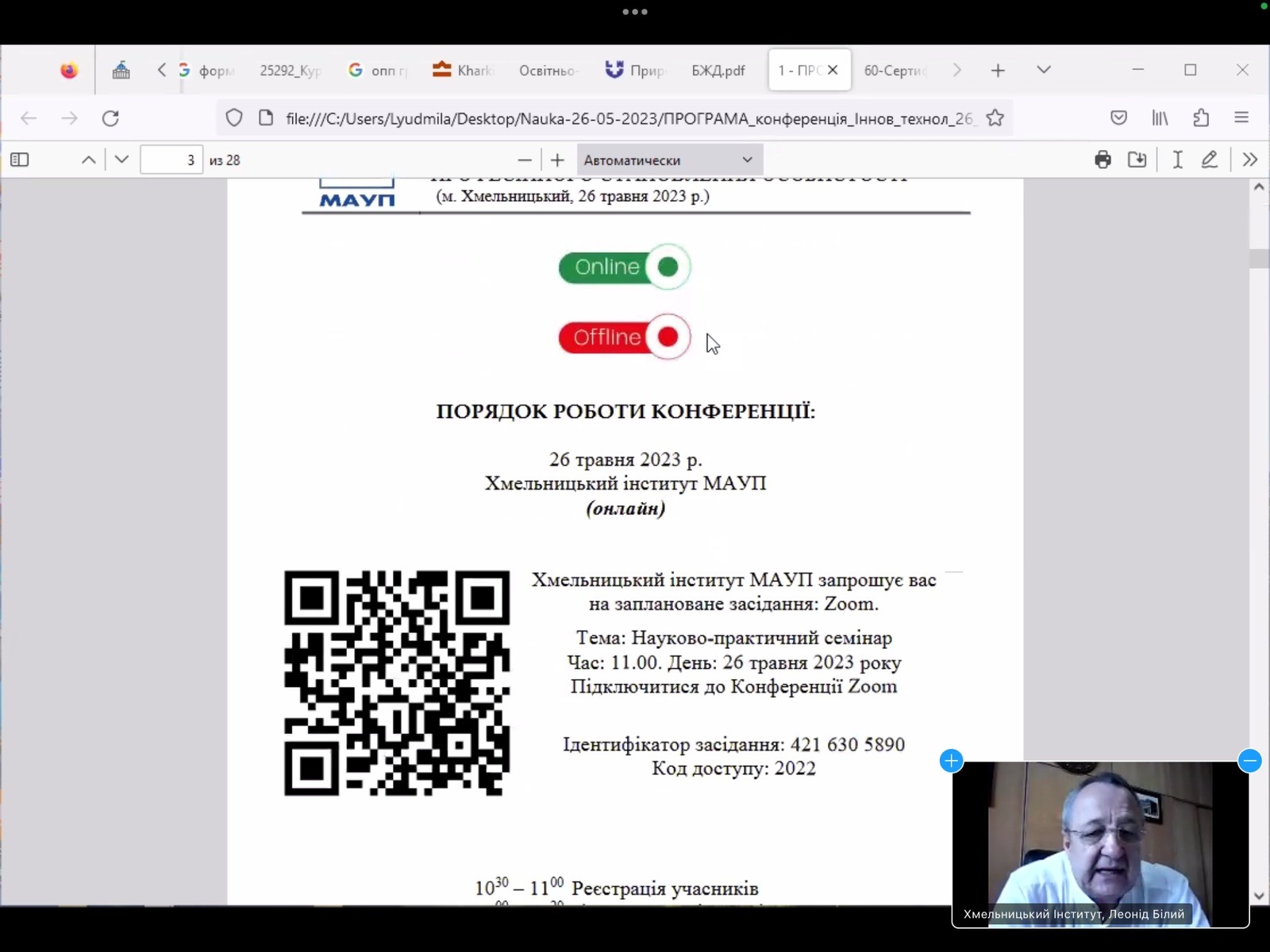The image size is (1270, 952).
Task: Go back to the previous page
Action: click(29, 118)
